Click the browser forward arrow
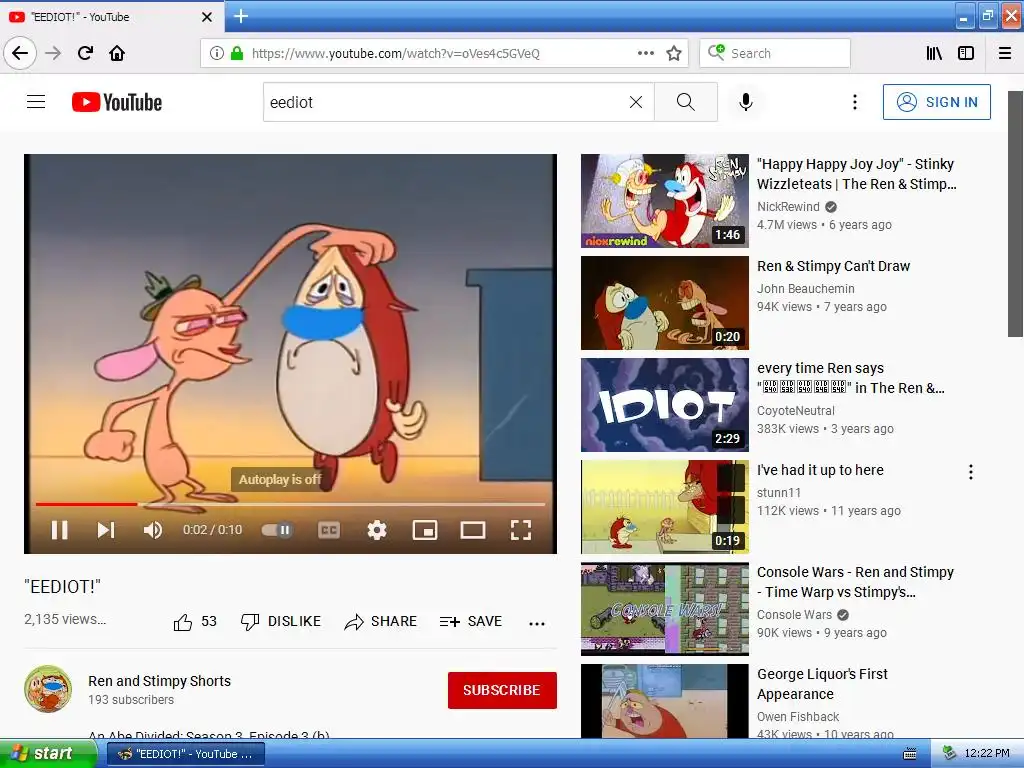1024x768 pixels. pyautogui.click(x=53, y=53)
